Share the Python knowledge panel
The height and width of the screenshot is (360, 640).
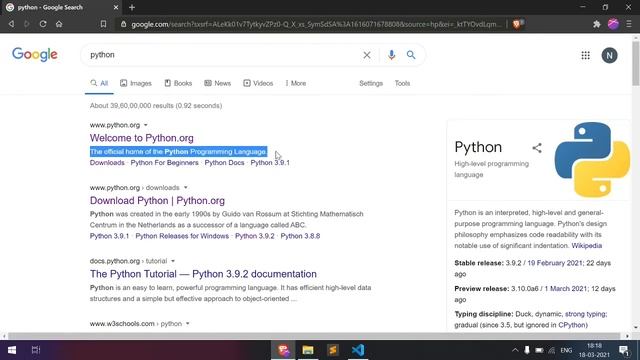click(537, 148)
